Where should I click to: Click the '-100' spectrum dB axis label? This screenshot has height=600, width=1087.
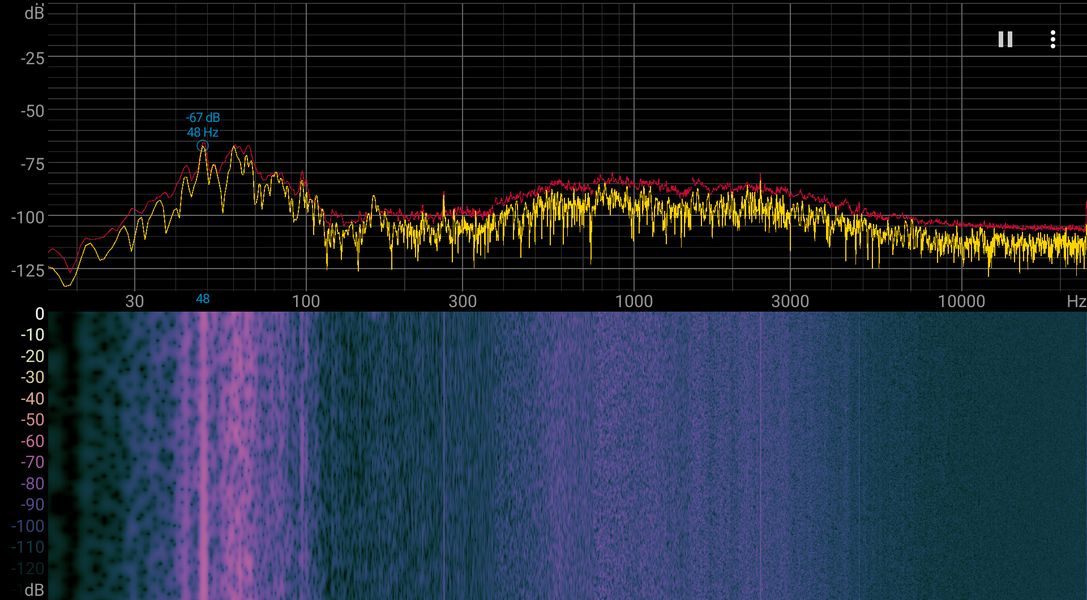click(28, 218)
